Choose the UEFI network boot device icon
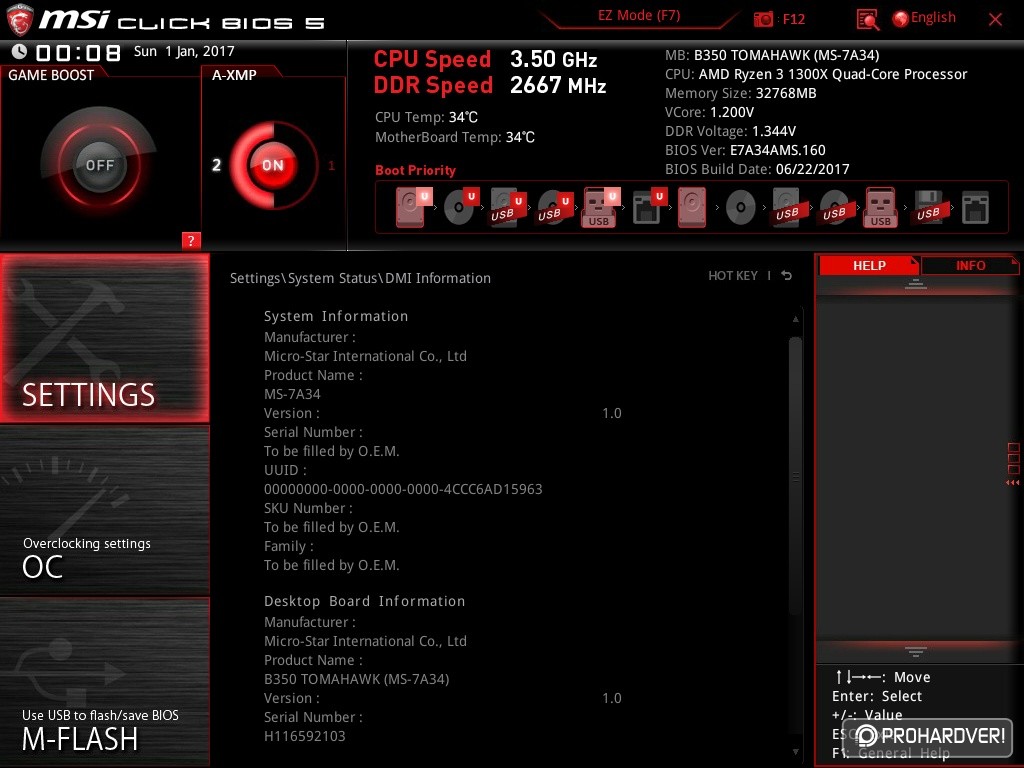This screenshot has width=1024, height=768. click(x=649, y=207)
